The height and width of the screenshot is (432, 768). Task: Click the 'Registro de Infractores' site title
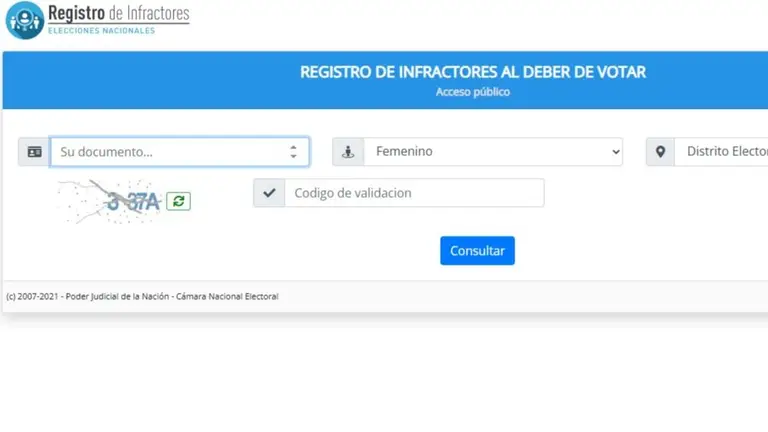click(118, 14)
